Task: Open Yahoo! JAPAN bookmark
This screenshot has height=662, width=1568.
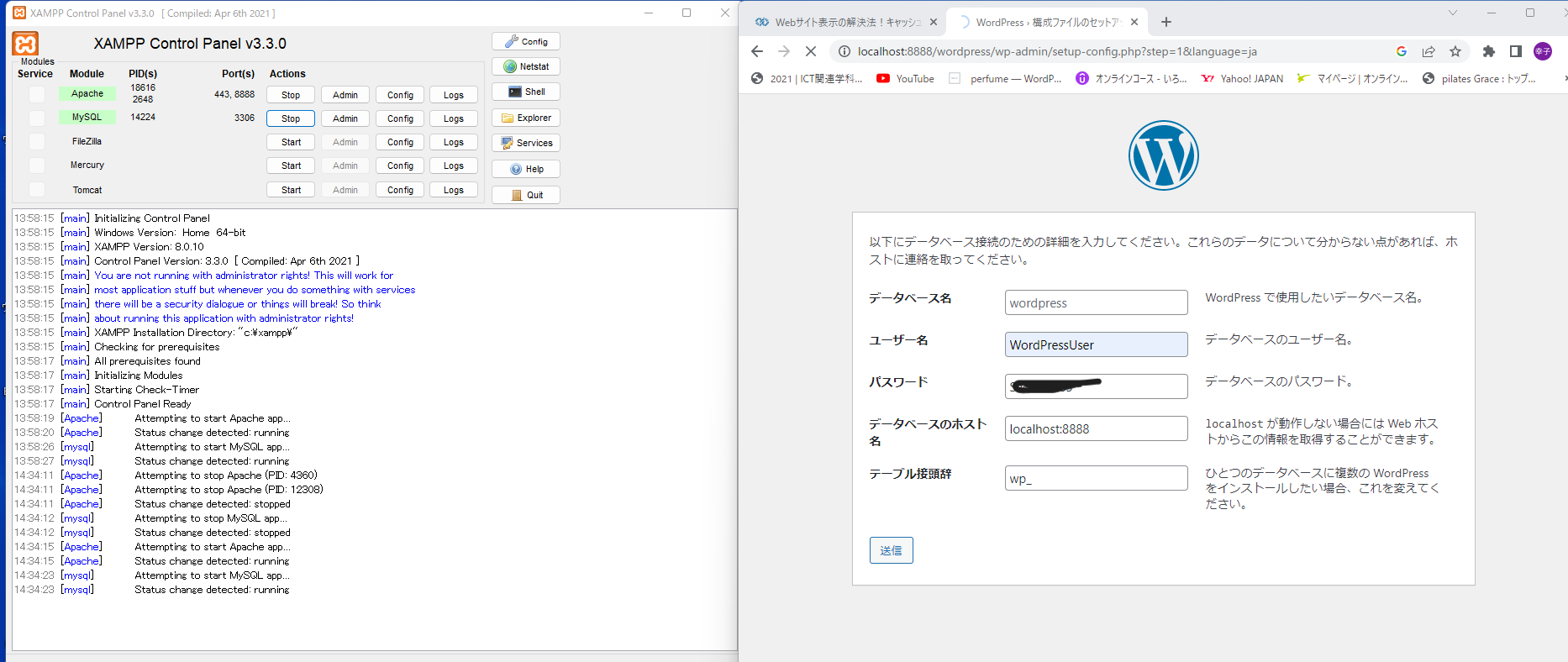Action: tap(1242, 78)
